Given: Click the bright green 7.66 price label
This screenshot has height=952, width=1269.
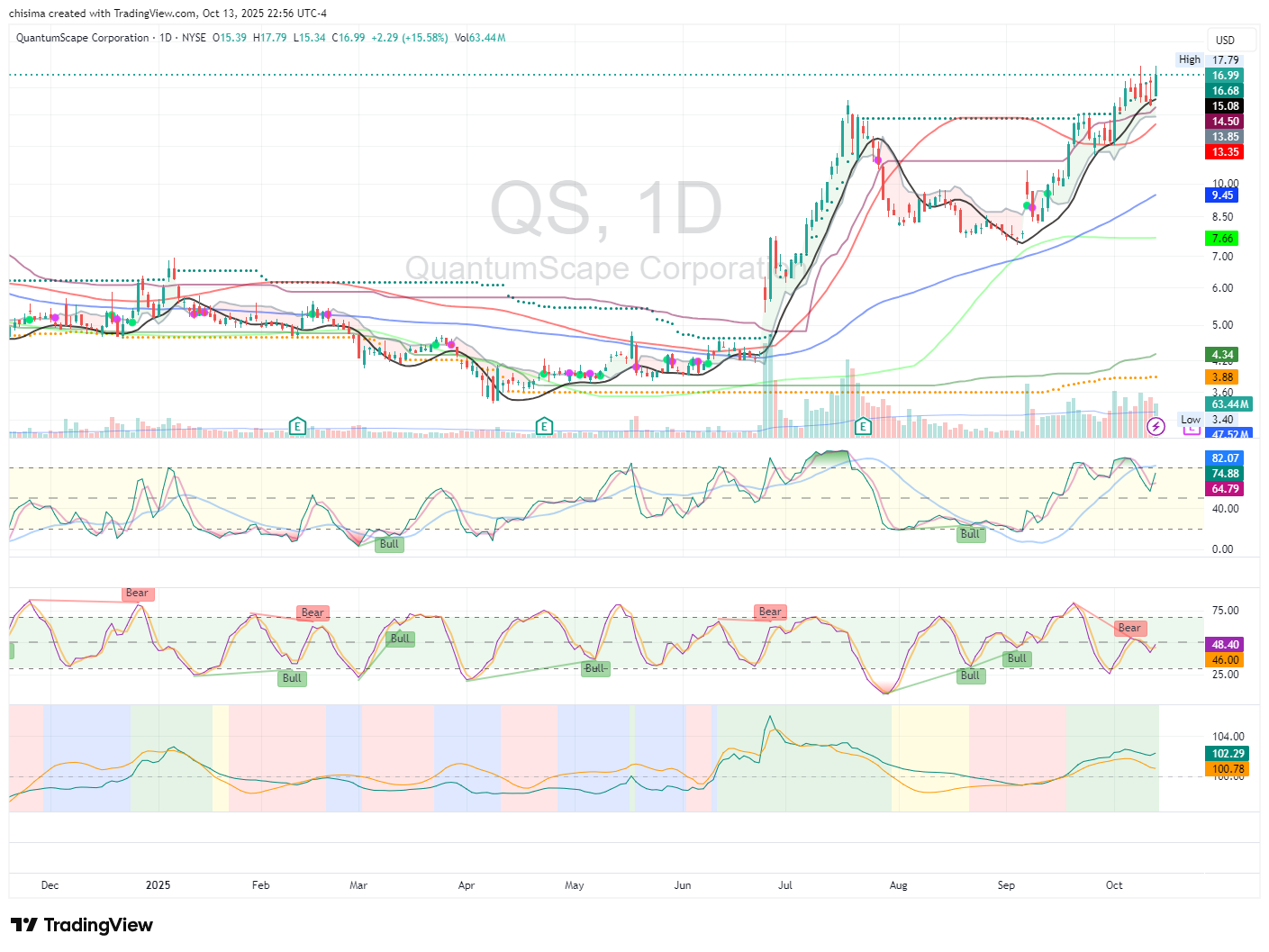Looking at the screenshot, I should (x=1222, y=239).
